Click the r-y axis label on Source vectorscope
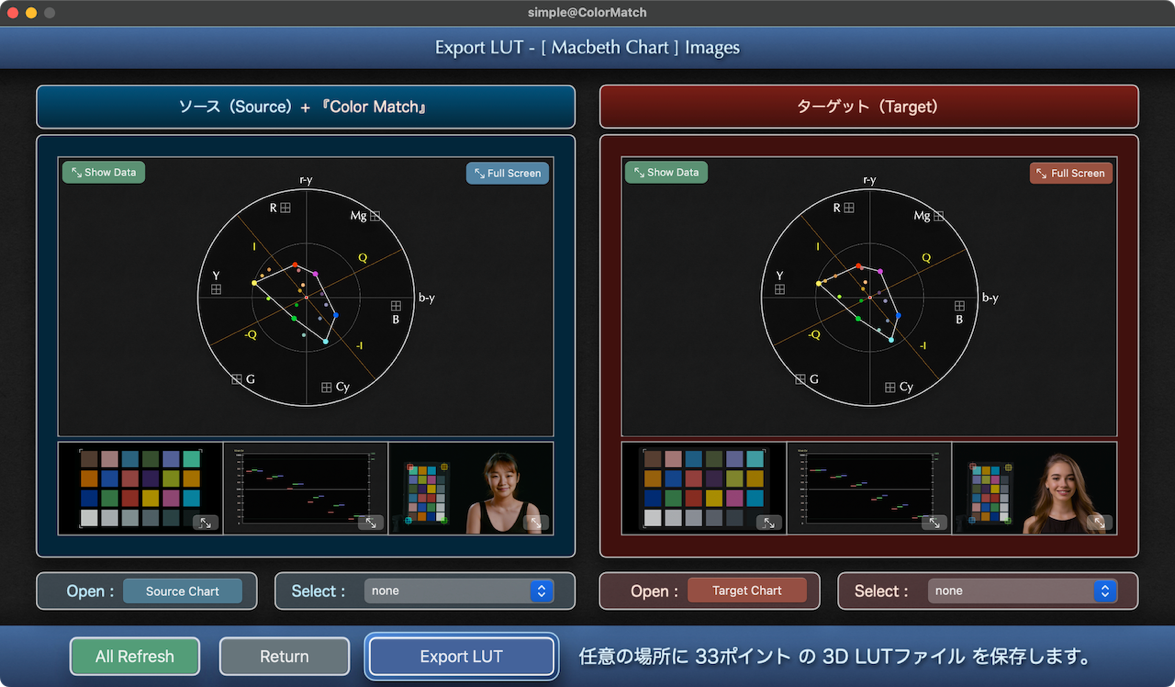 click(x=306, y=180)
